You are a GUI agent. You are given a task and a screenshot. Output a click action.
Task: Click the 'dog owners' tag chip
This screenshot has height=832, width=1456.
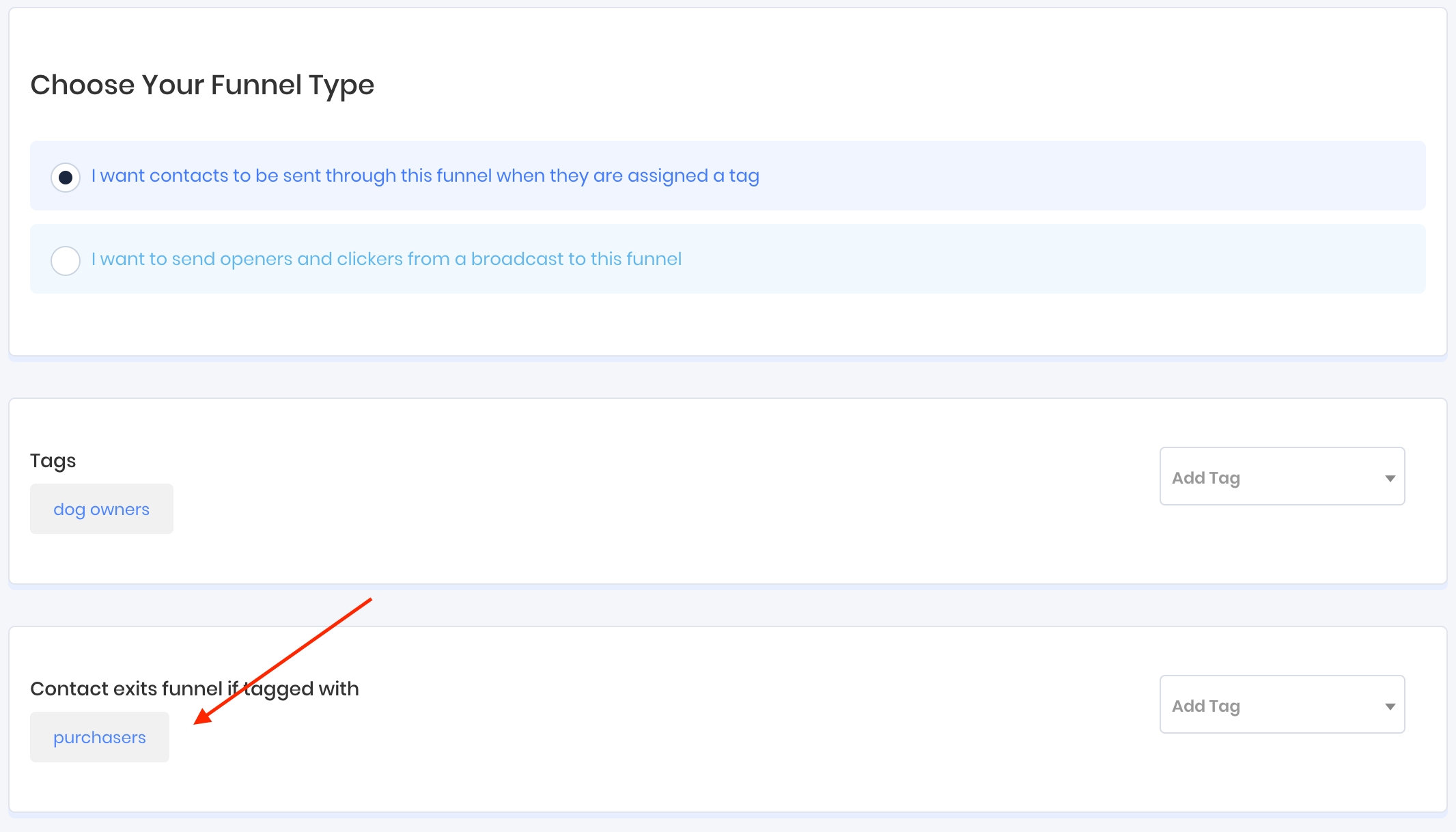tap(101, 510)
